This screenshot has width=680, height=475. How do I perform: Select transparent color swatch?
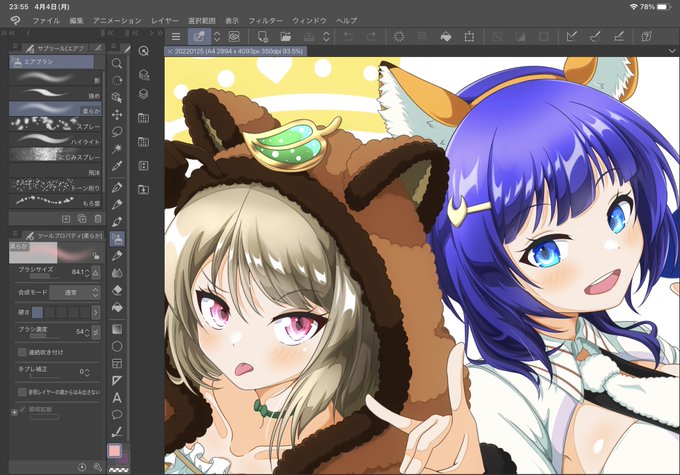coord(118,470)
